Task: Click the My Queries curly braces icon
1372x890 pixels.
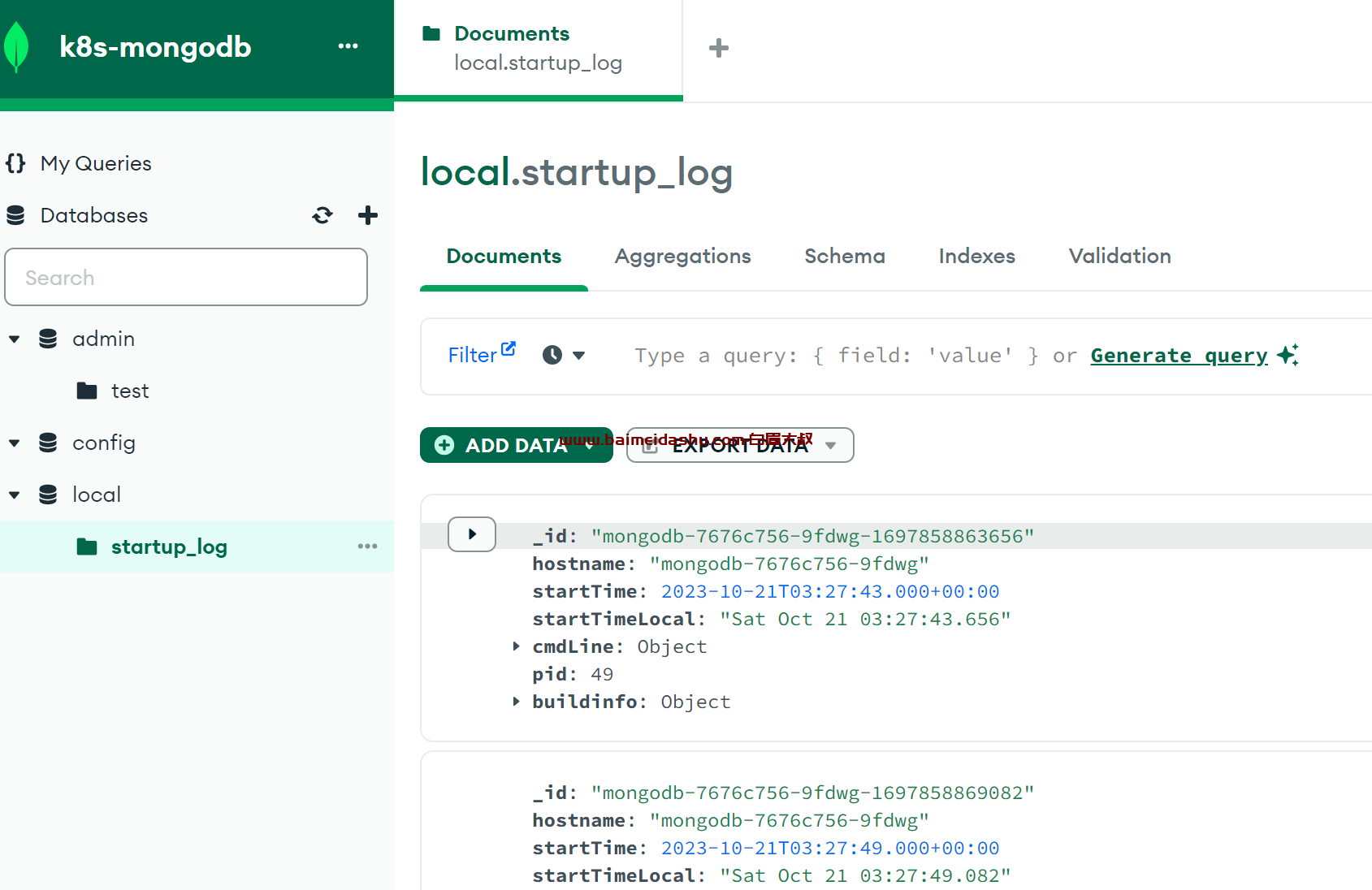Action: (x=15, y=163)
